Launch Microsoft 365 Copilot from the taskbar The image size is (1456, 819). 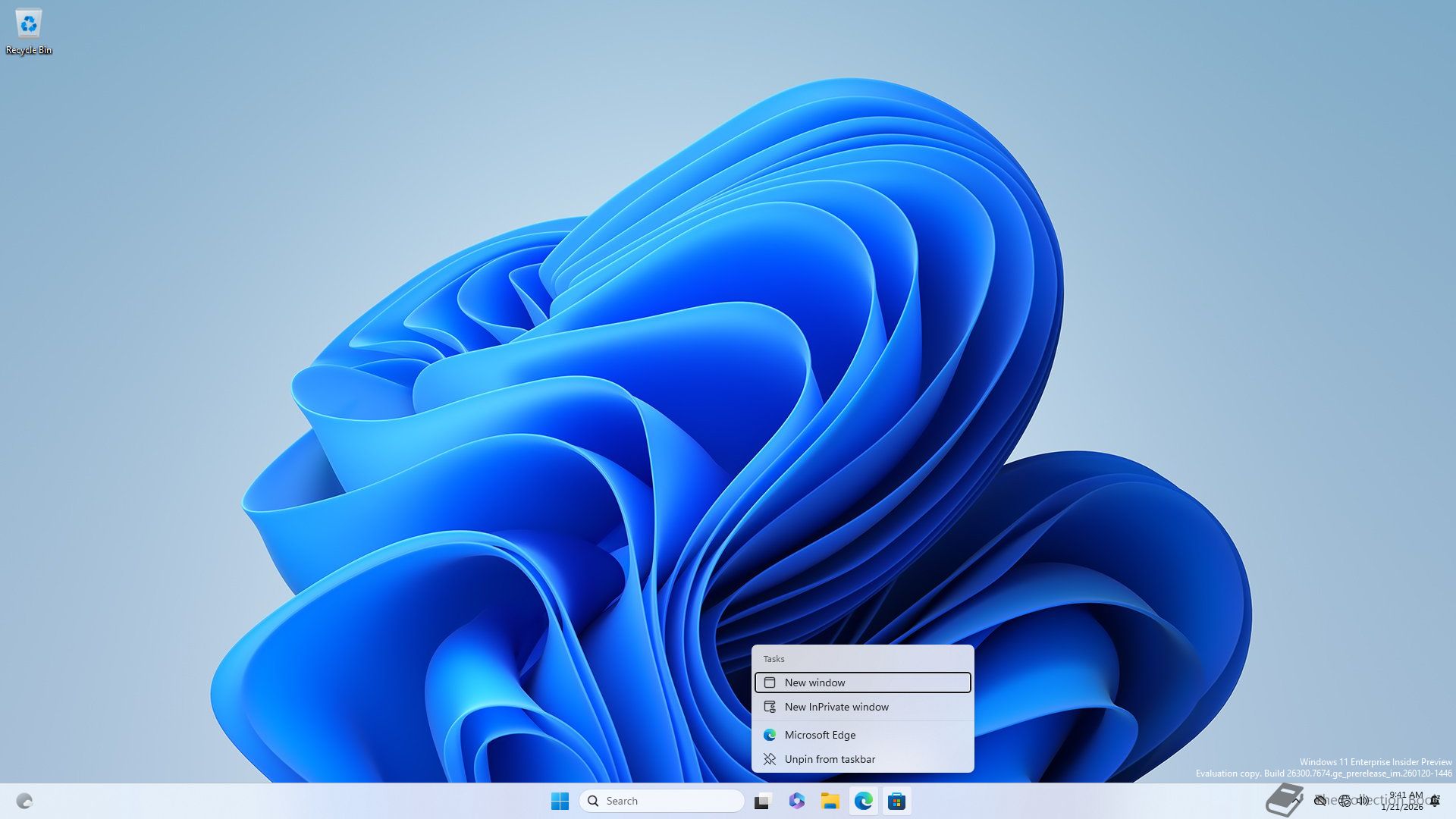pos(796,801)
